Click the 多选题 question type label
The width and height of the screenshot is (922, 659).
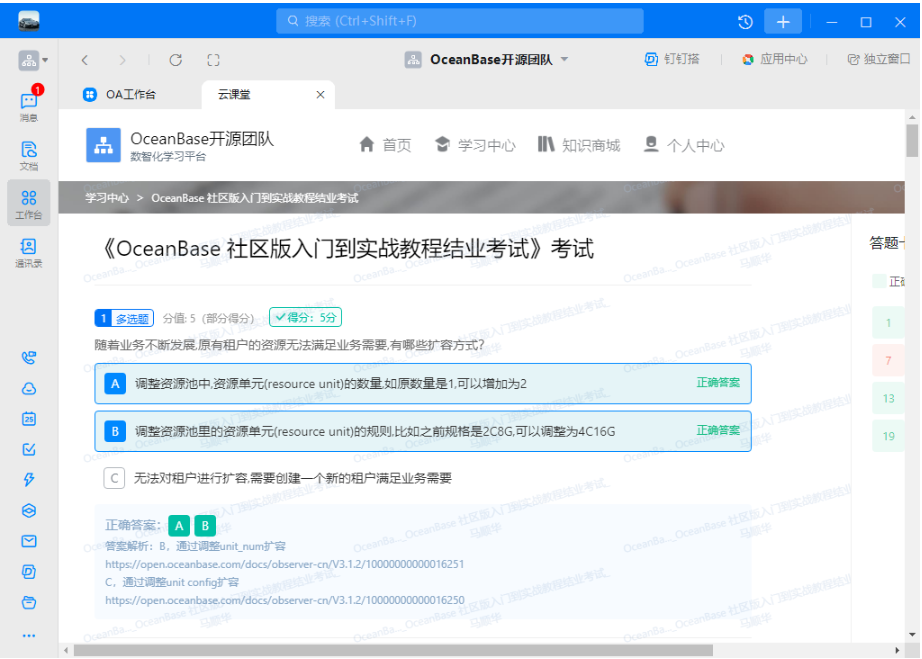tap(132, 319)
